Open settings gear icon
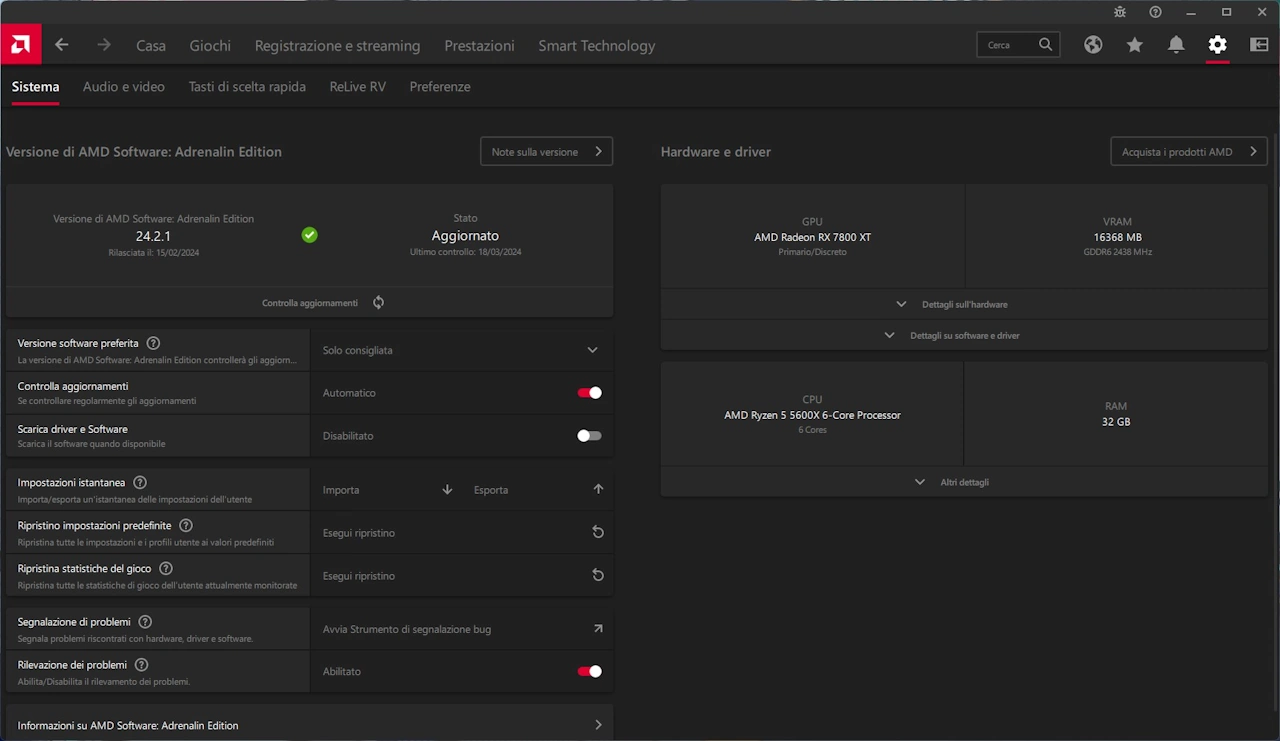1280x741 pixels. pos(1217,45)
